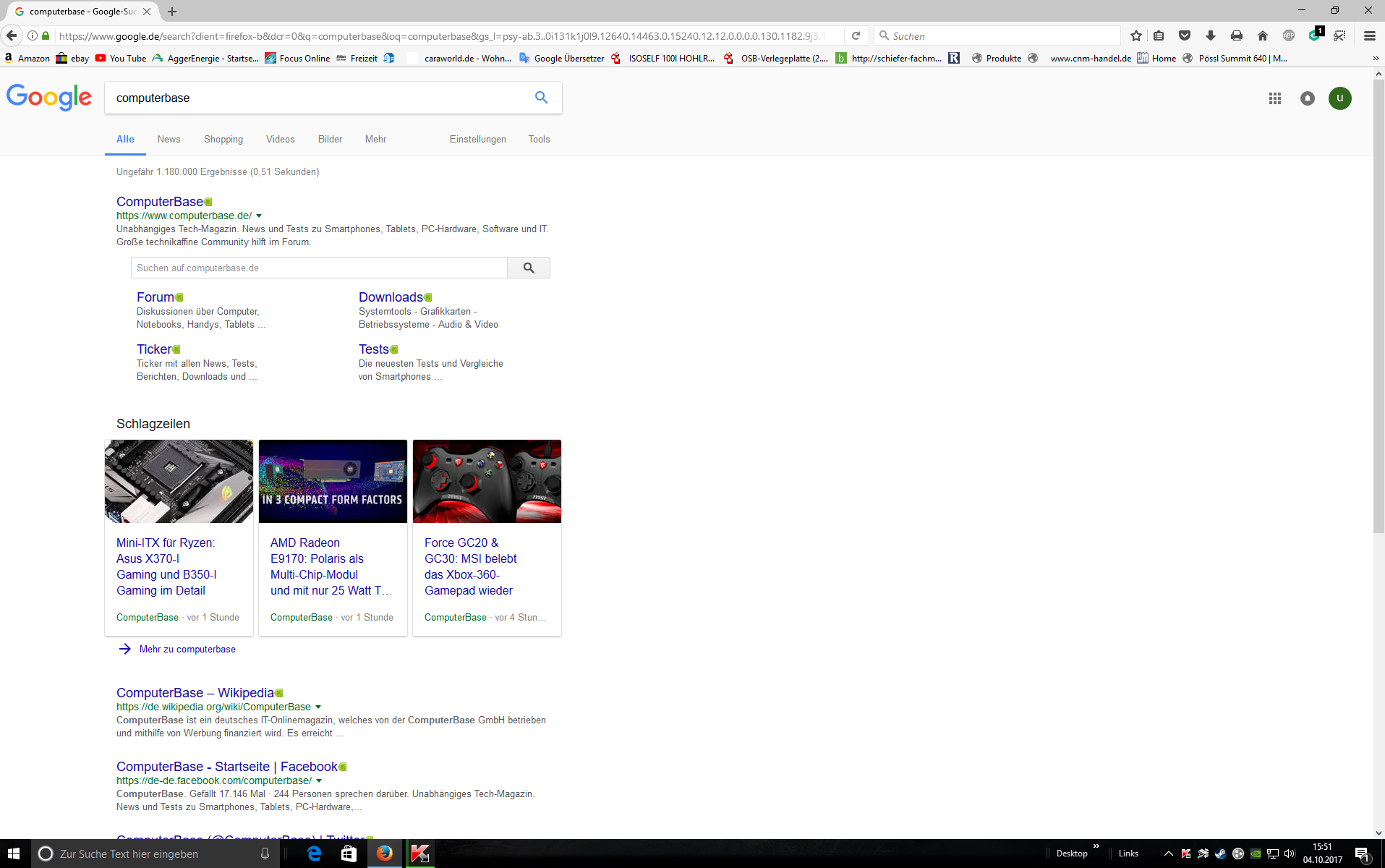Print the page using printer icon
1385x868 pixels.
click(1237, 35)
